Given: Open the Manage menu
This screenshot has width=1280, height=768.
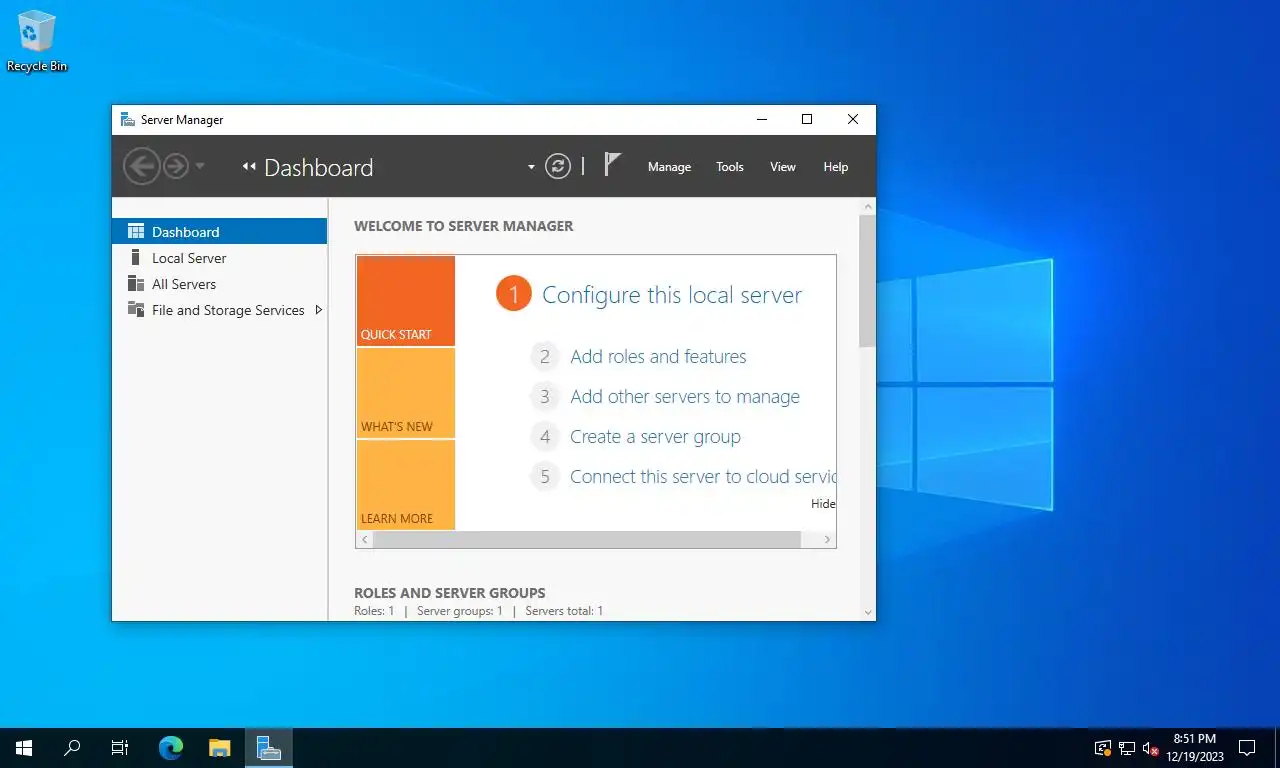Looking at the screenshot, I should coord(669,167).
